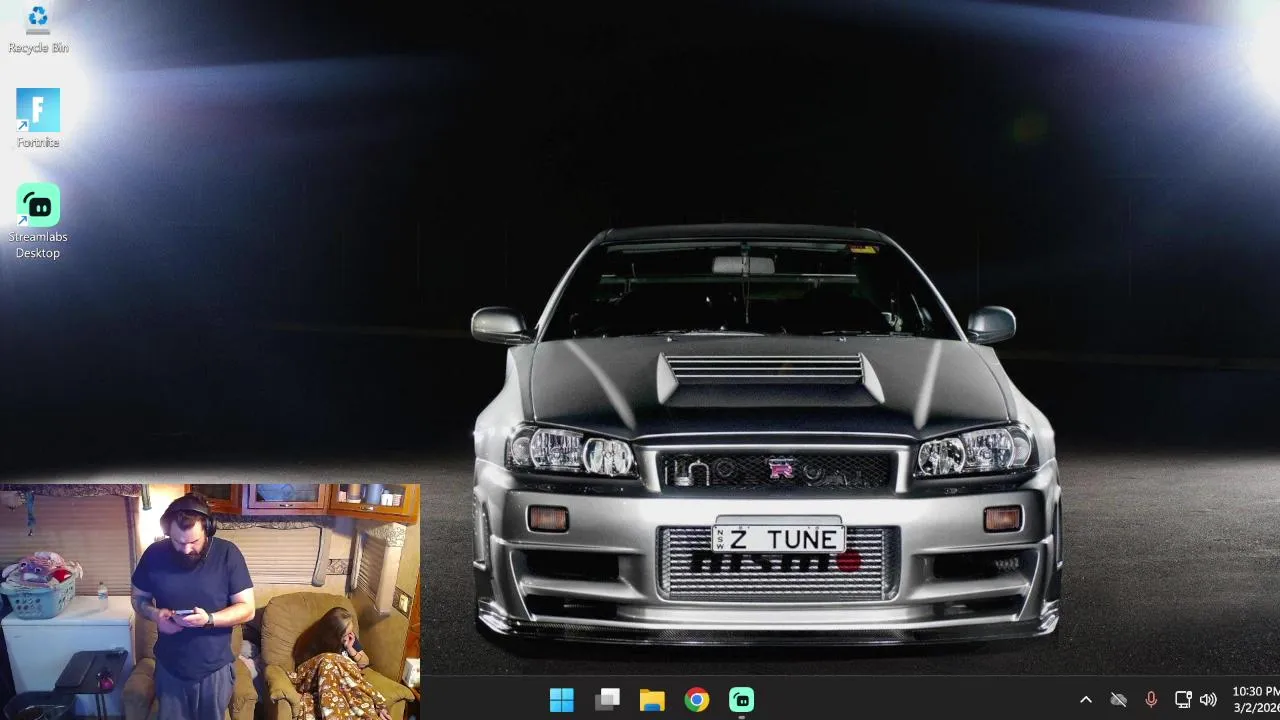Open the volume speaker tray icon

pos(1208,700)
